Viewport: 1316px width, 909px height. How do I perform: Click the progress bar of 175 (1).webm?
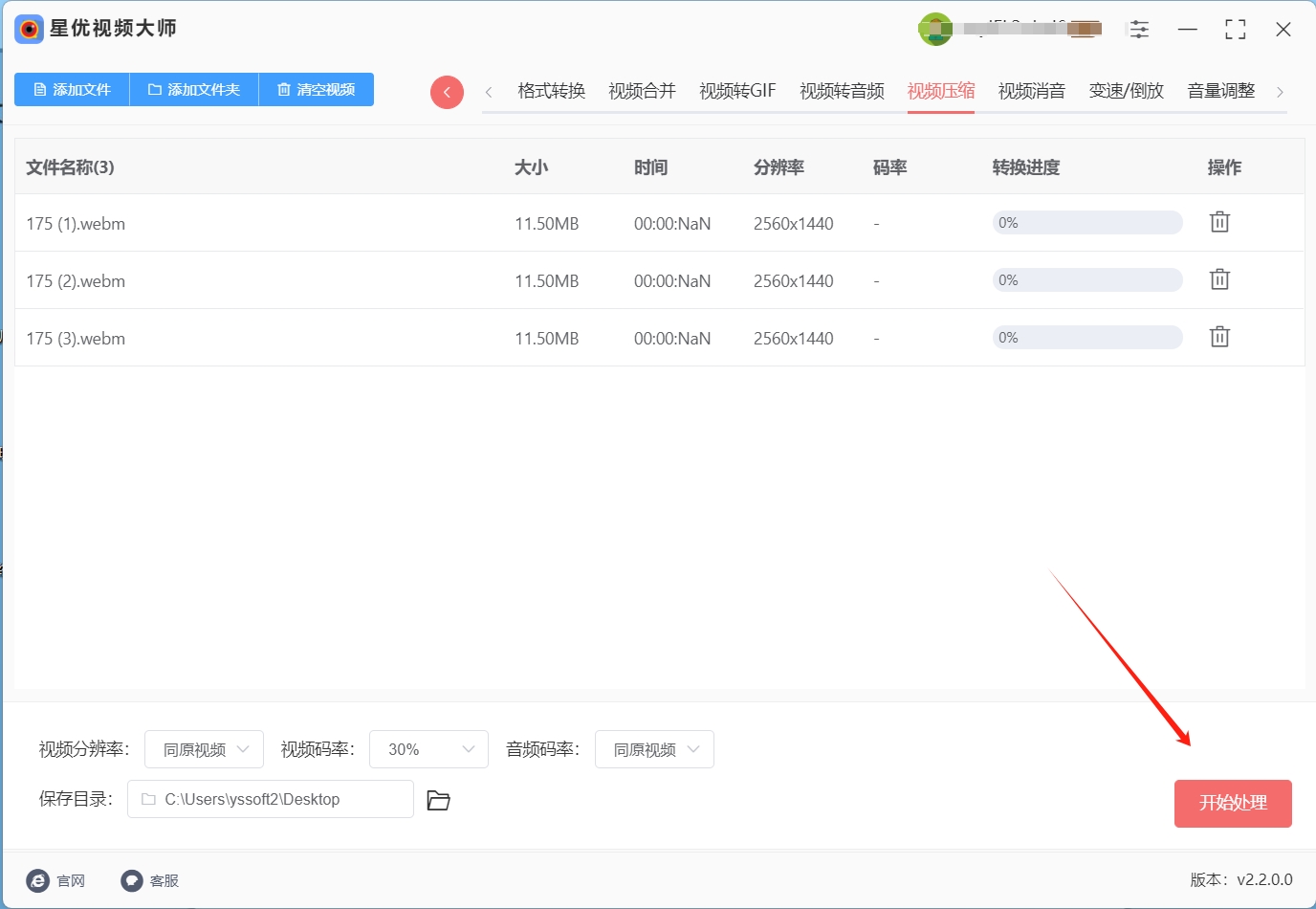(x=1086, y=222)
